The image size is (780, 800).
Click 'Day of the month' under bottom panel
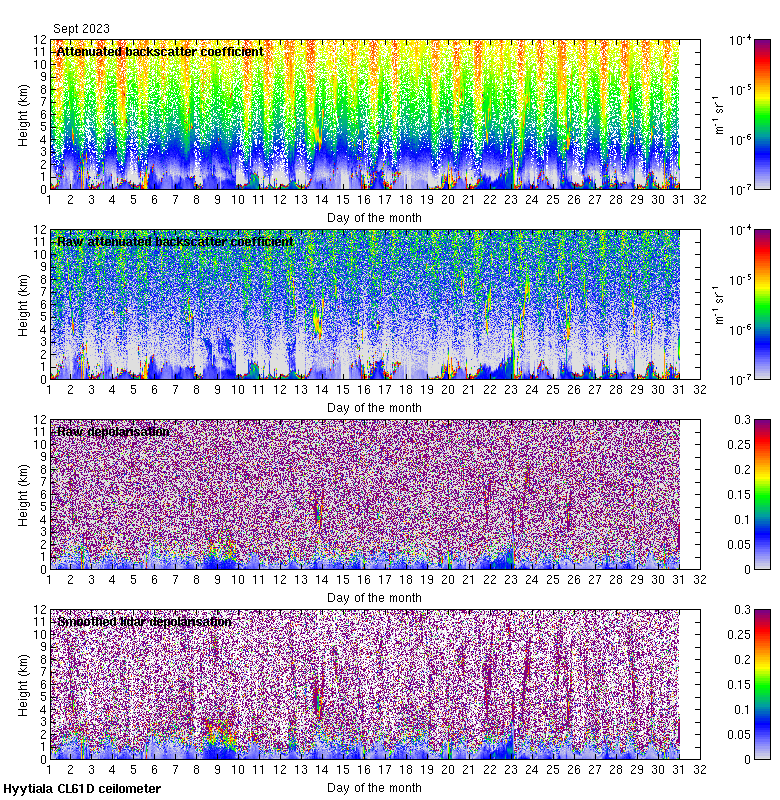pyautogui.click(x=374, y=787)
